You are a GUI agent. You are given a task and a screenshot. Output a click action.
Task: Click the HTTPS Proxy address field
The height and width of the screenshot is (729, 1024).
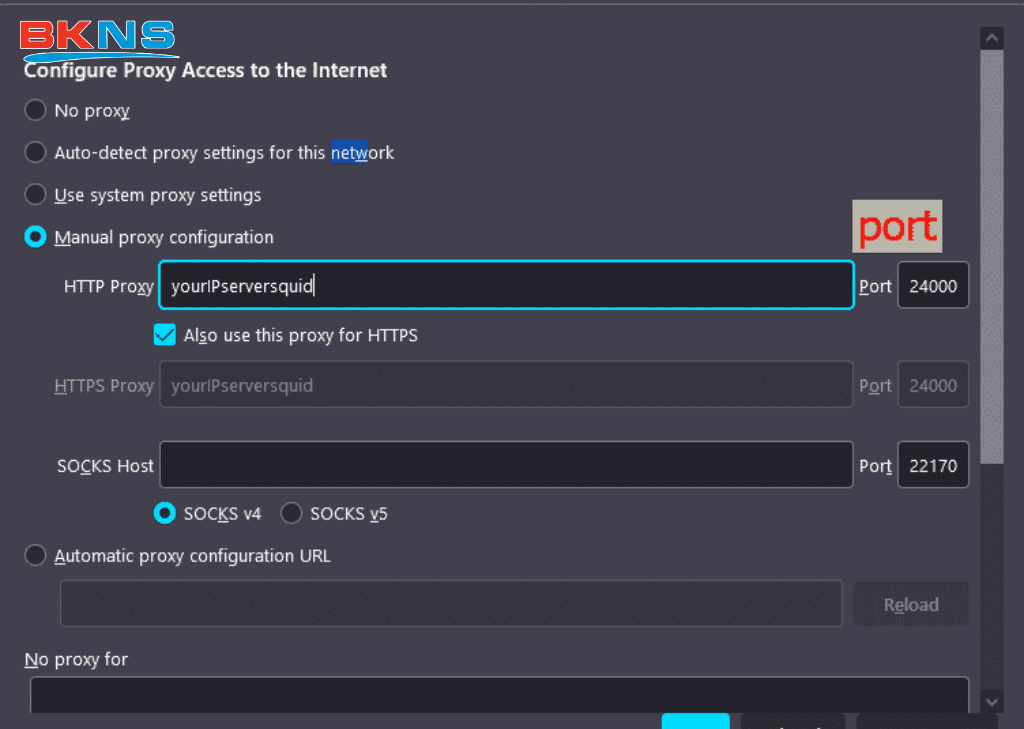point(505,385)
